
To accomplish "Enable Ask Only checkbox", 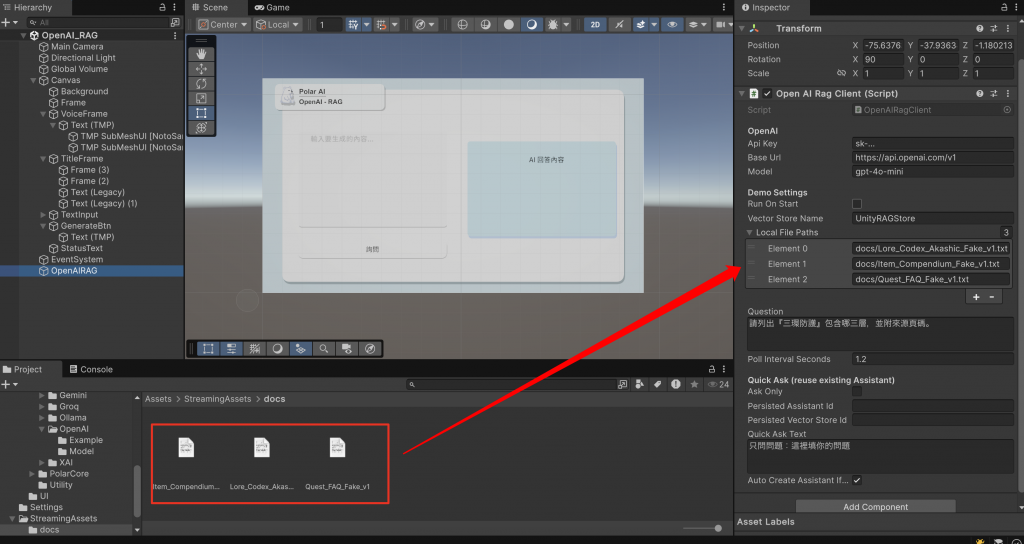I will (x=857, y=391).
